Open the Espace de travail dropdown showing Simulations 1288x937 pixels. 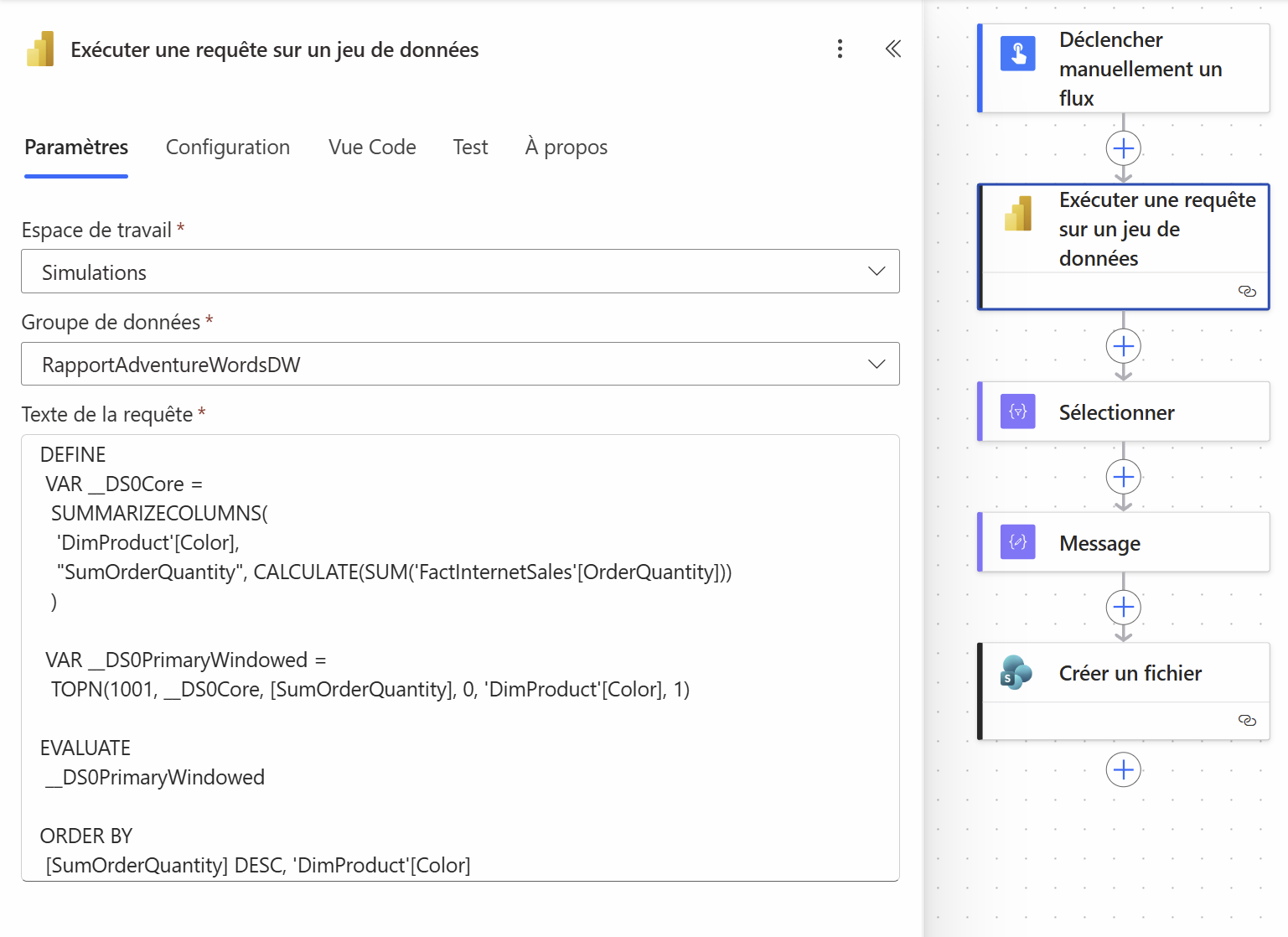coord(460,271)
